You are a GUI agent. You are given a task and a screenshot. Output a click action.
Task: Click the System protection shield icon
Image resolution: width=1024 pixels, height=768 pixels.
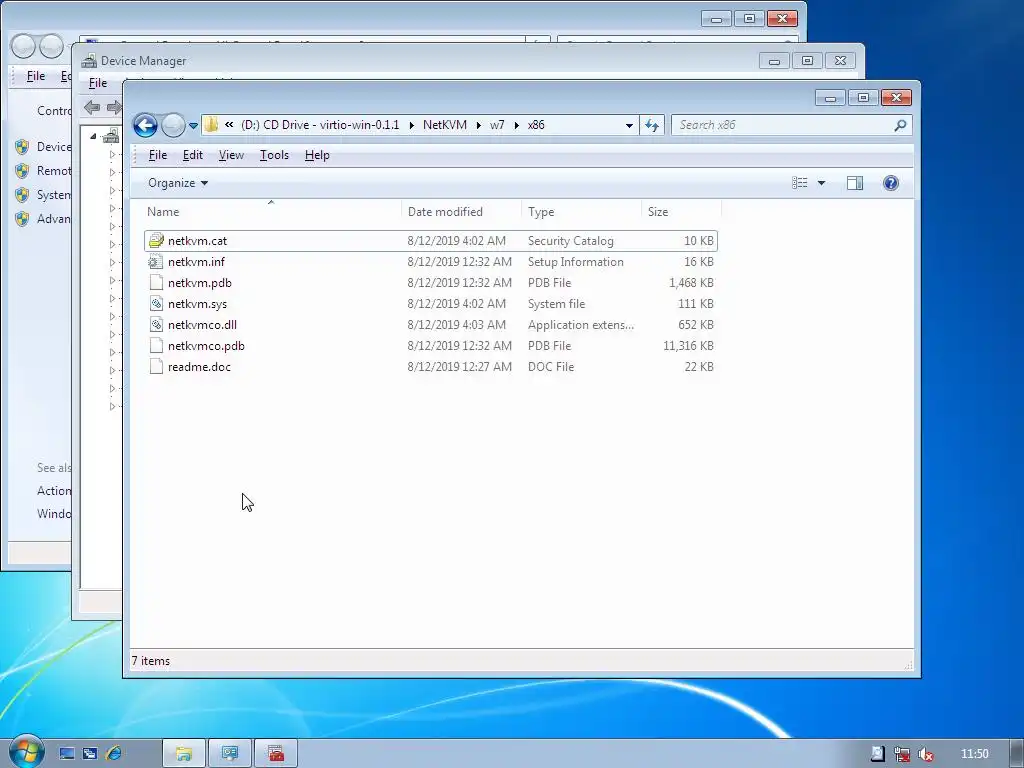pyautogui.click(x=22, y=195)
